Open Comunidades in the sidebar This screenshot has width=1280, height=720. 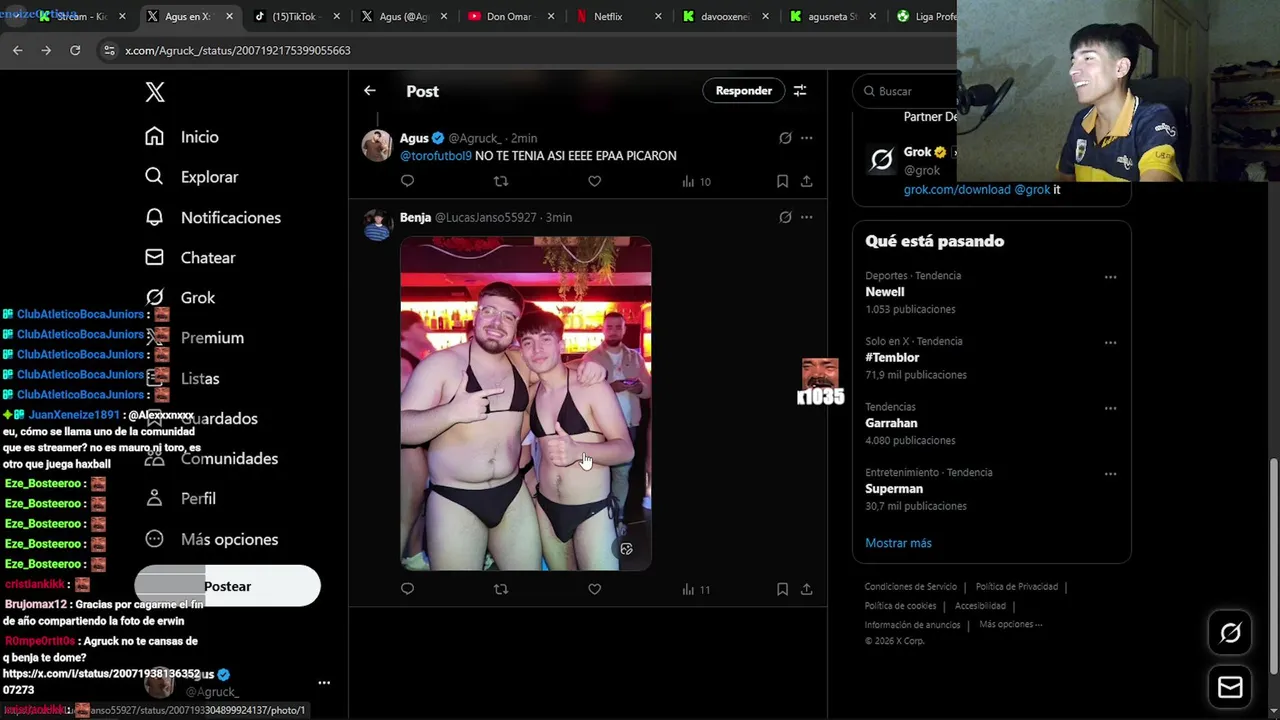point(211,458)
